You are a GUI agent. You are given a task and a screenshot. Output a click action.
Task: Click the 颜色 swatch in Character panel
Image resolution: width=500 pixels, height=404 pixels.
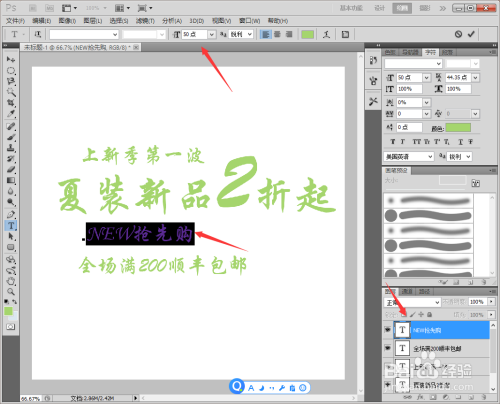pyautogui.click(x=458, y=128)
